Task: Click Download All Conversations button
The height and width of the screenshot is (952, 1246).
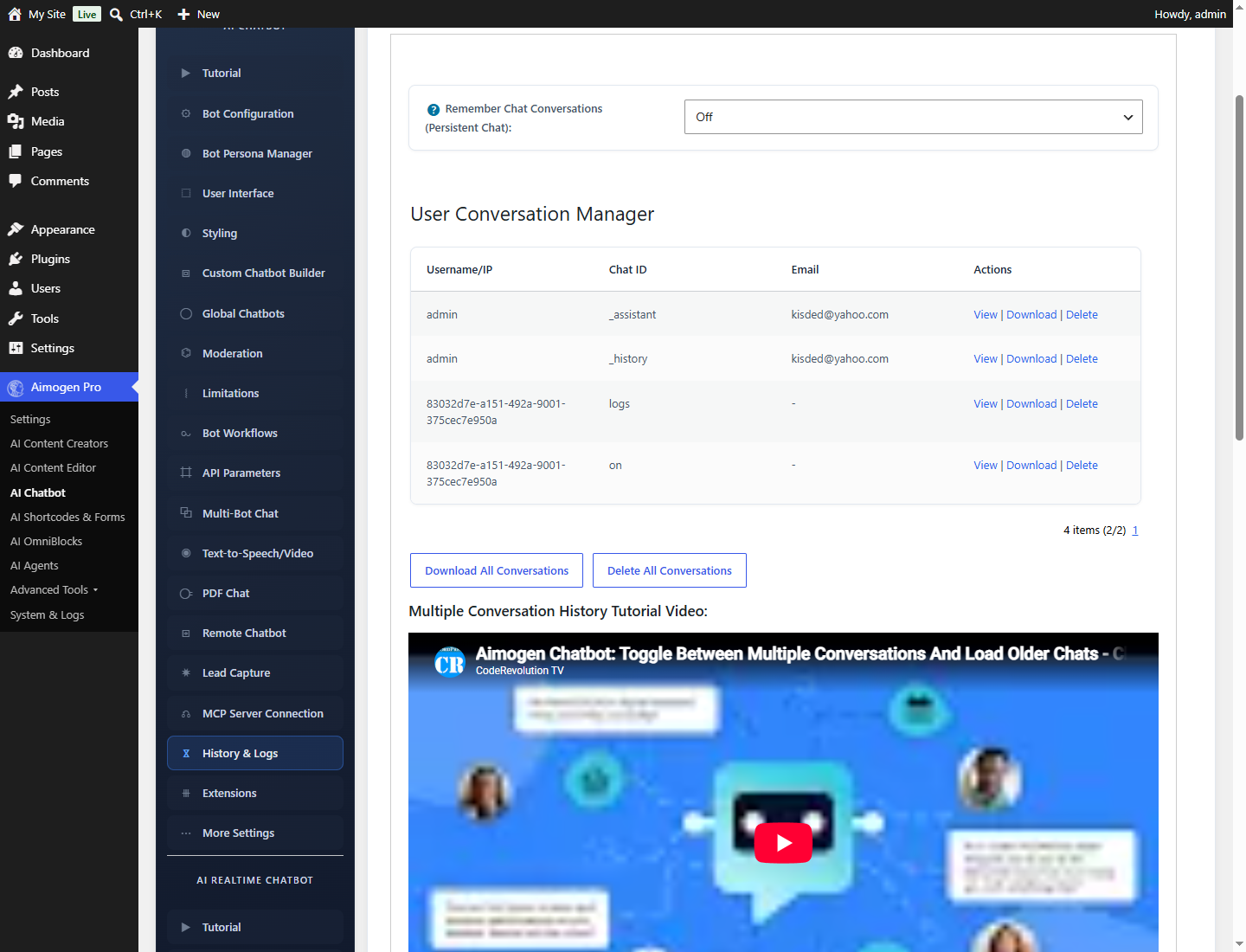Action: [x=497, y=570]
